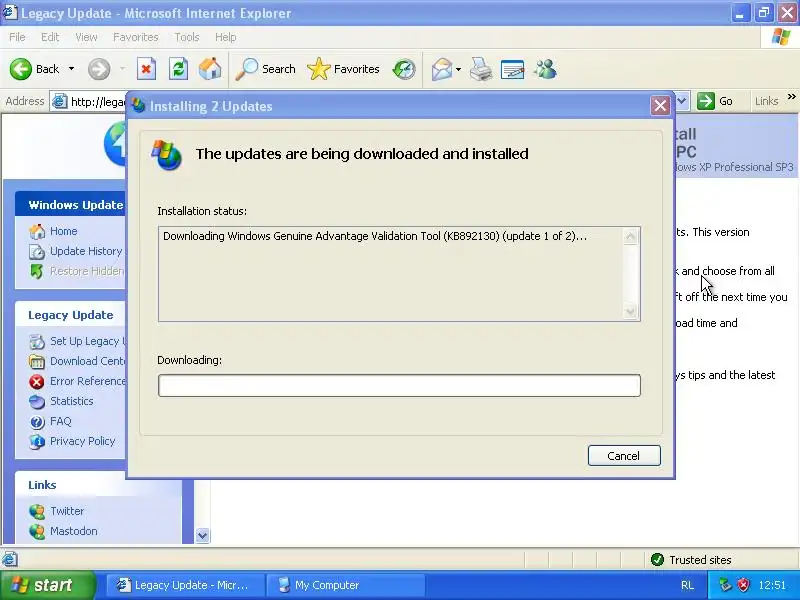The width and height of the screenshot is (800, 600).
Task: Open the Help menu
Action: [x=226, y=37]
